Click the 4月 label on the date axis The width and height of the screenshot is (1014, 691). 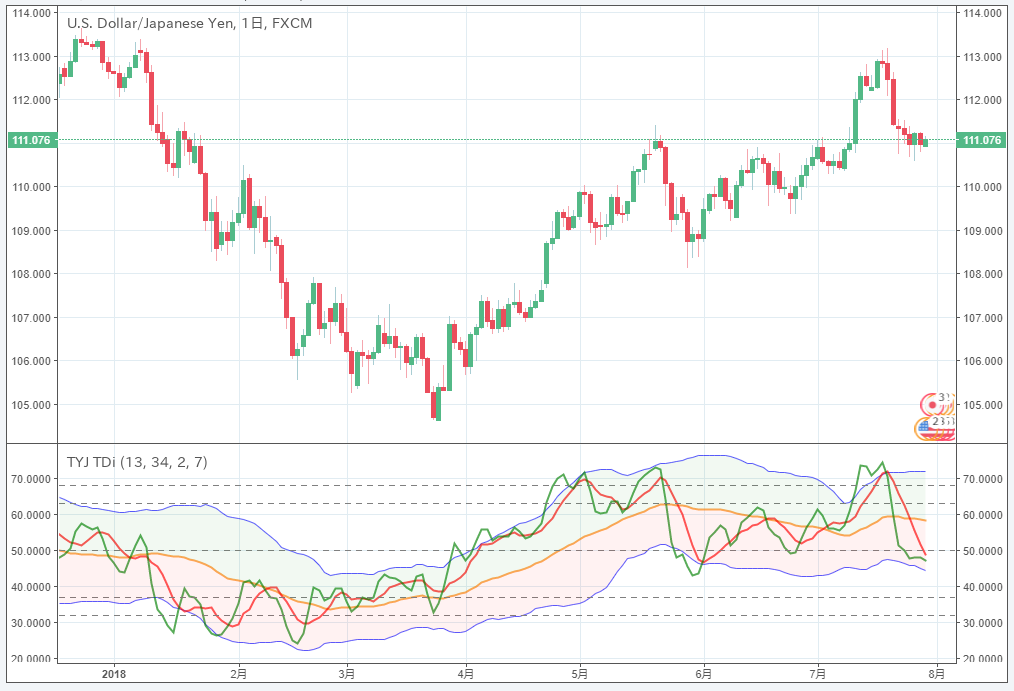click(x=466, y=674)
